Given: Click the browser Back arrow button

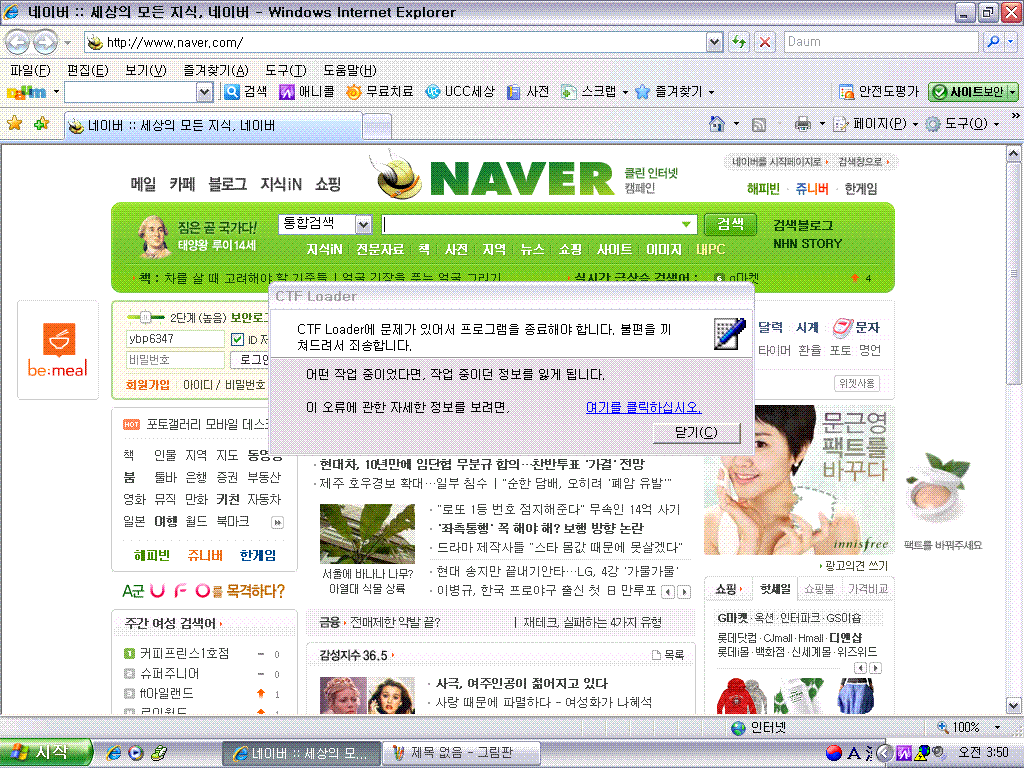Looking at the screenshot, I should 18,43.
